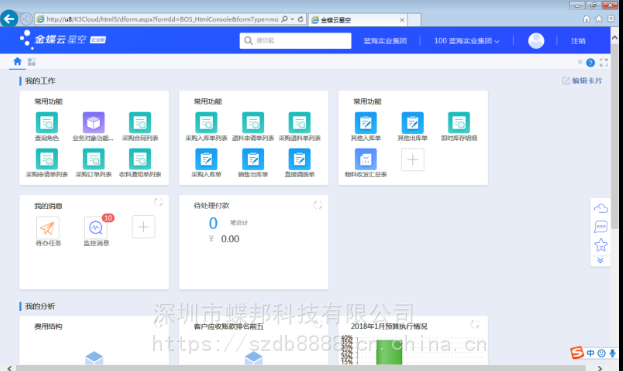The height and width of the screenshot is (371, 623).
Task: Close the 金蝶云星空 browser tab
Action: (402, 19)
